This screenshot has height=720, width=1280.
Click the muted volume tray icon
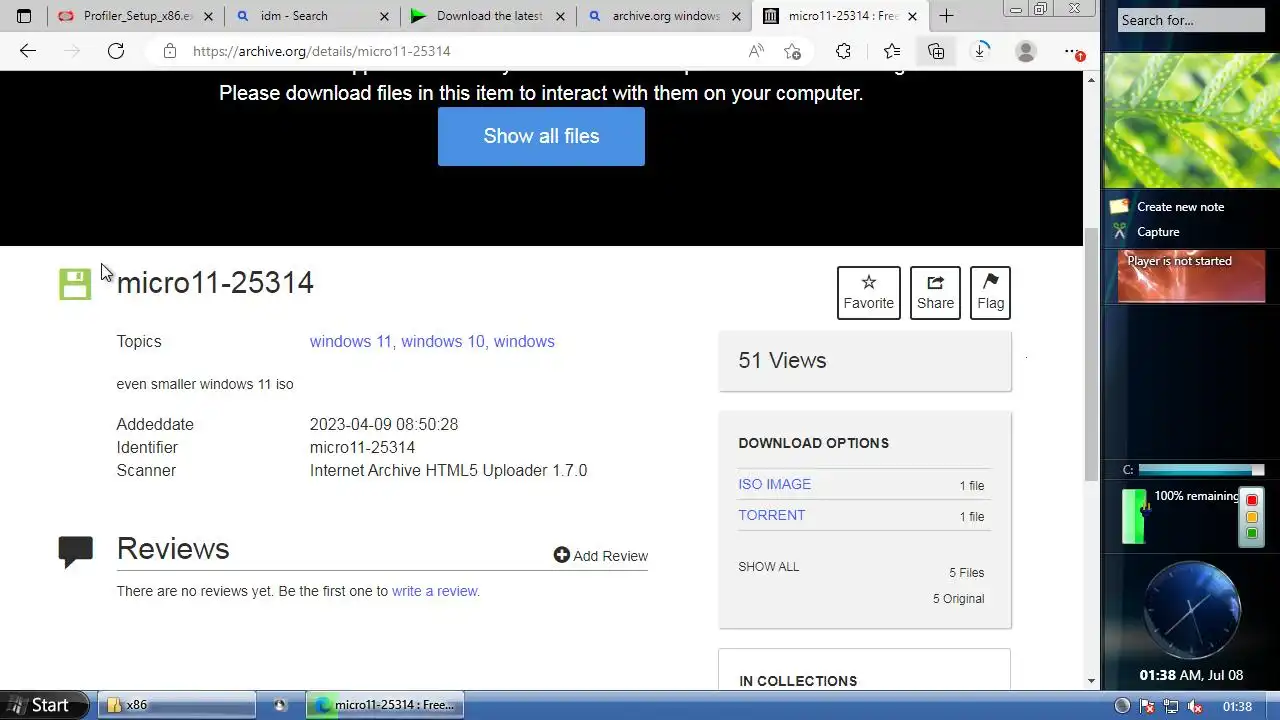click(1194, 706)
